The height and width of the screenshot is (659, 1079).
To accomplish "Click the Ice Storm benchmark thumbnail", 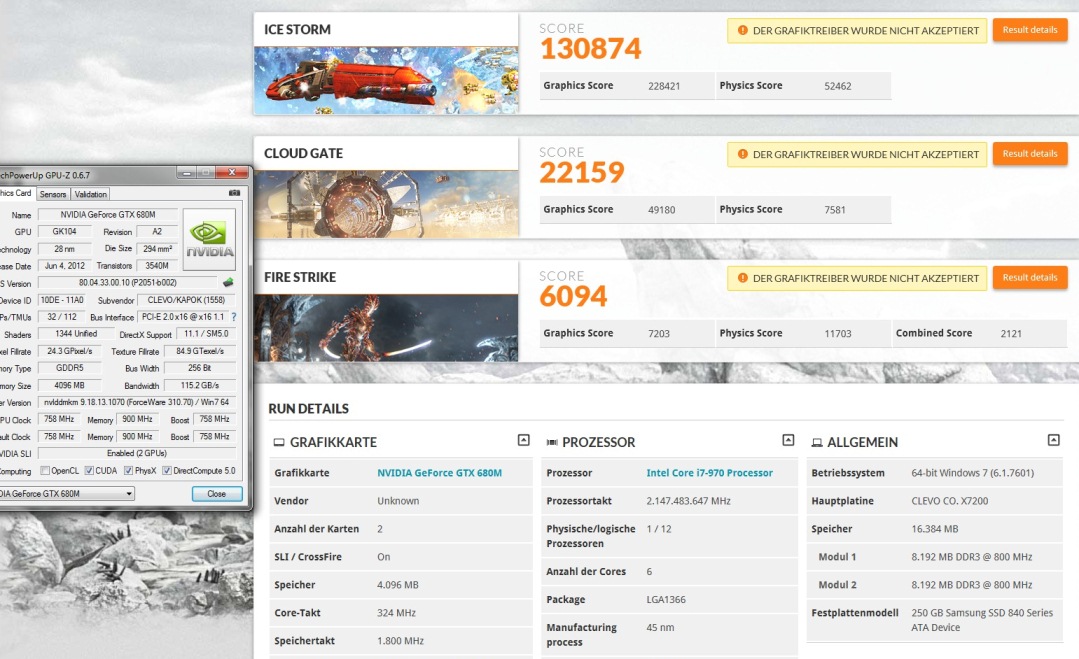I will click(386, 80).
